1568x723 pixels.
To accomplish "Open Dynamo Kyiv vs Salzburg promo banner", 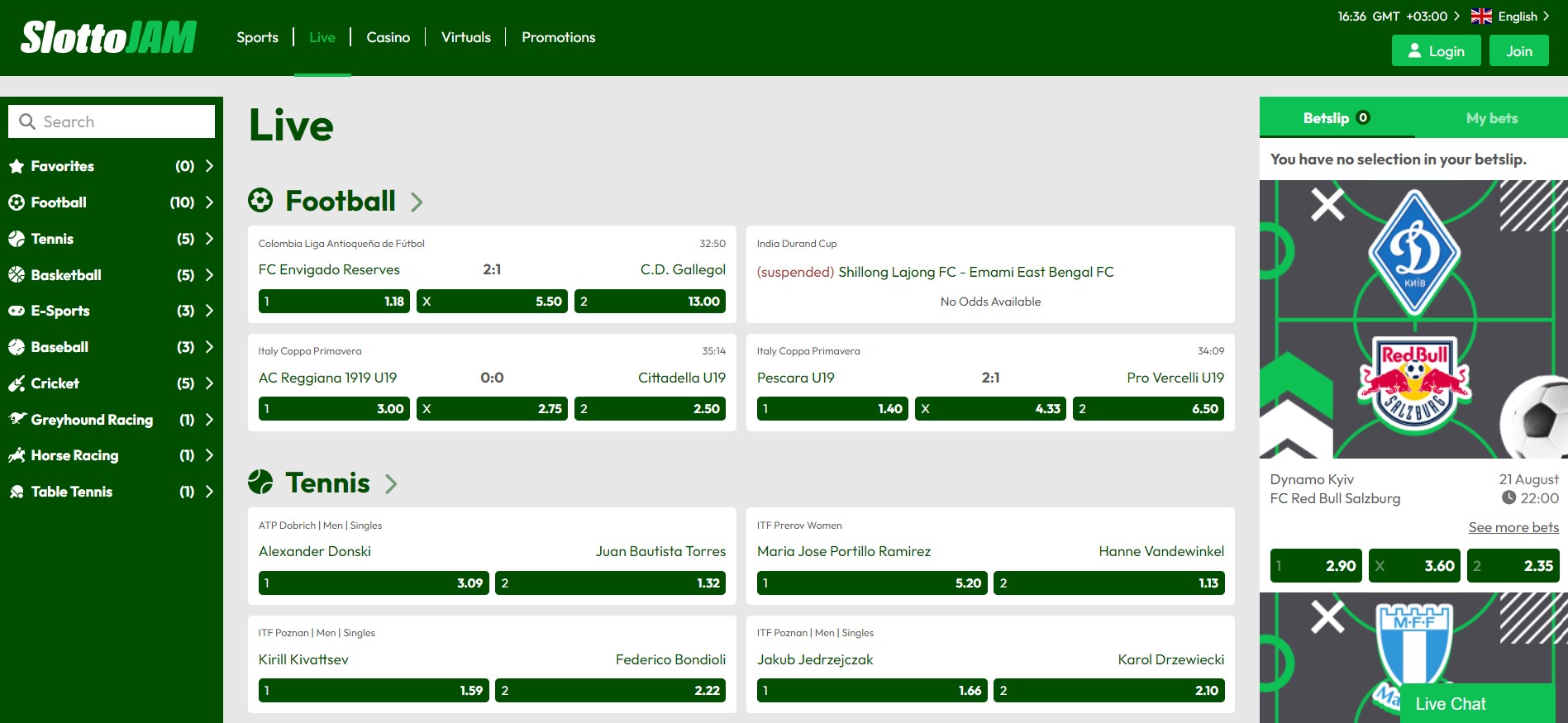I will [x=1413, y=320].
